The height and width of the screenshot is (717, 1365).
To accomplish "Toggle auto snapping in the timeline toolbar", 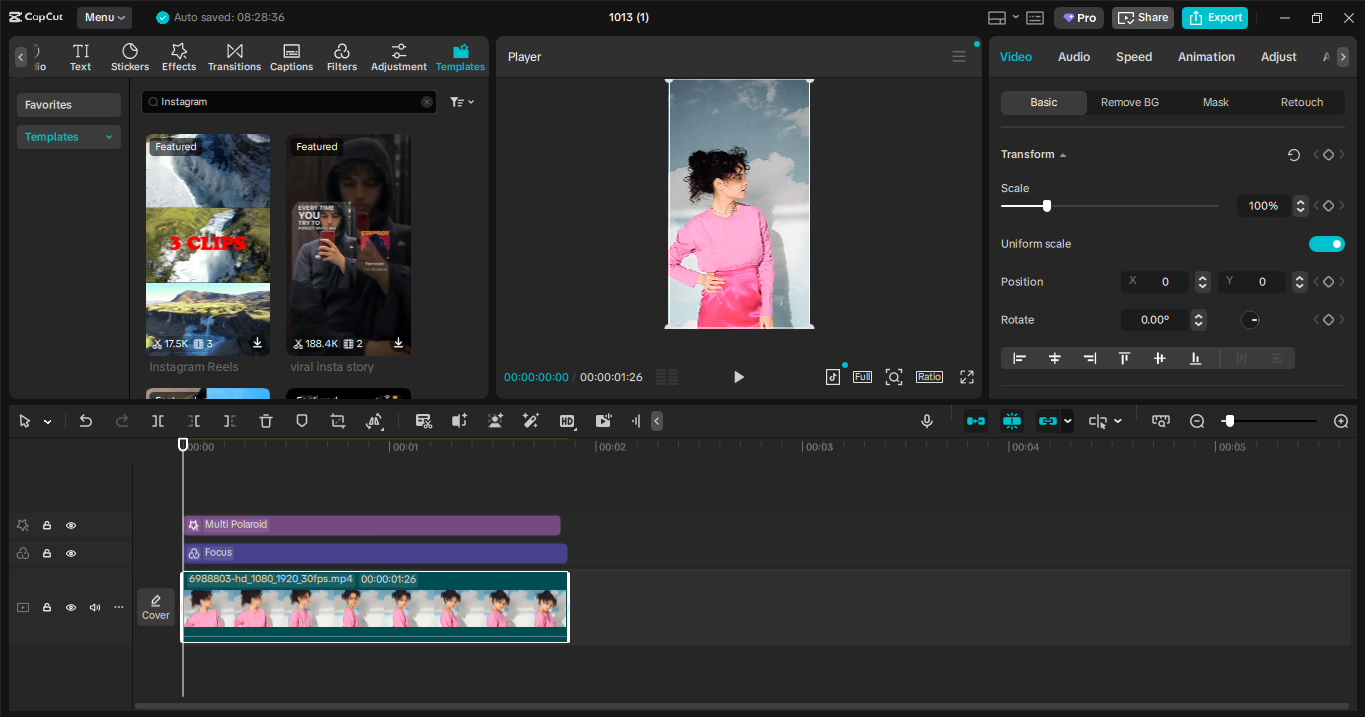I will [1012, 421].
